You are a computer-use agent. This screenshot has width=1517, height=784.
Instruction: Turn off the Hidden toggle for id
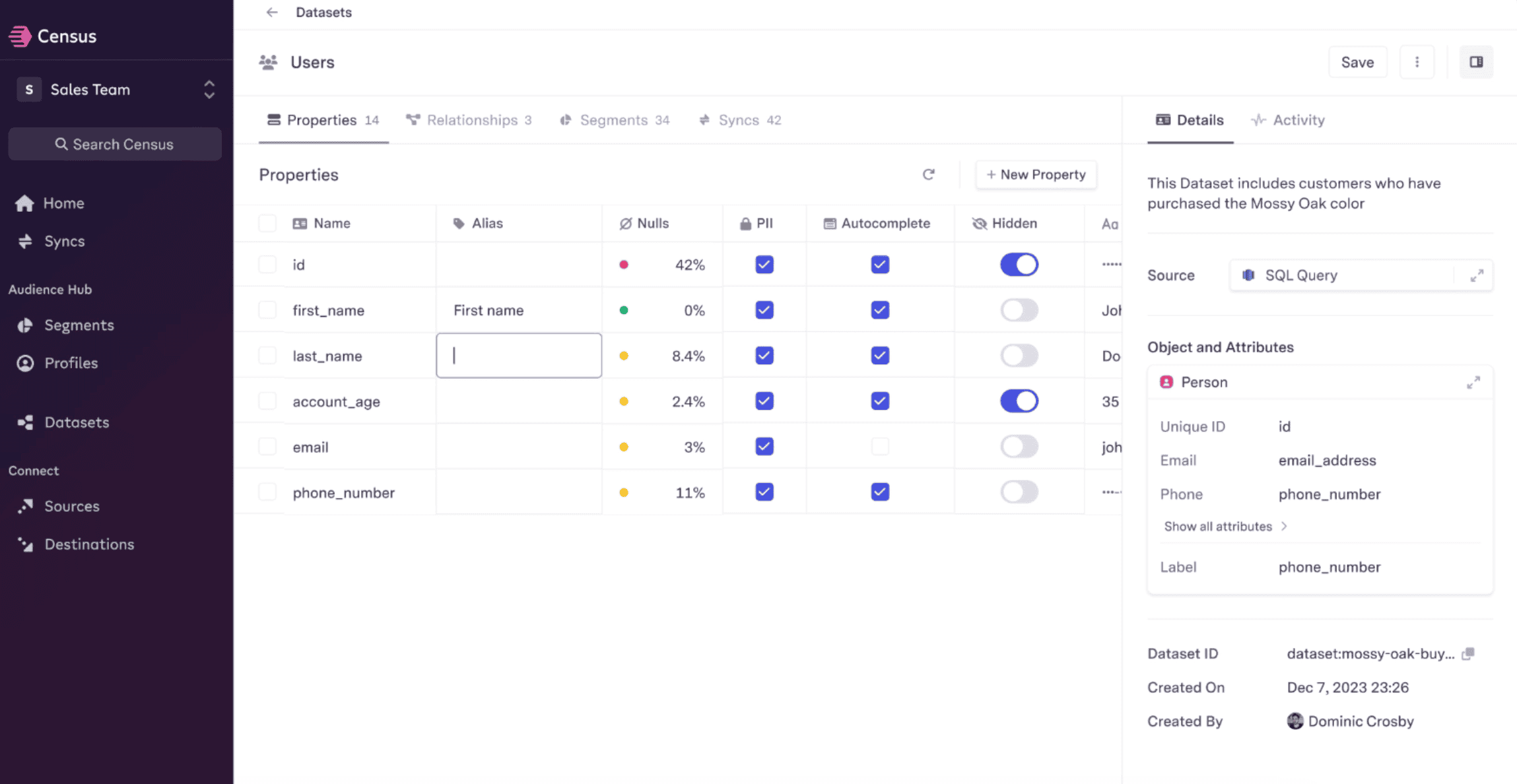1019,265
